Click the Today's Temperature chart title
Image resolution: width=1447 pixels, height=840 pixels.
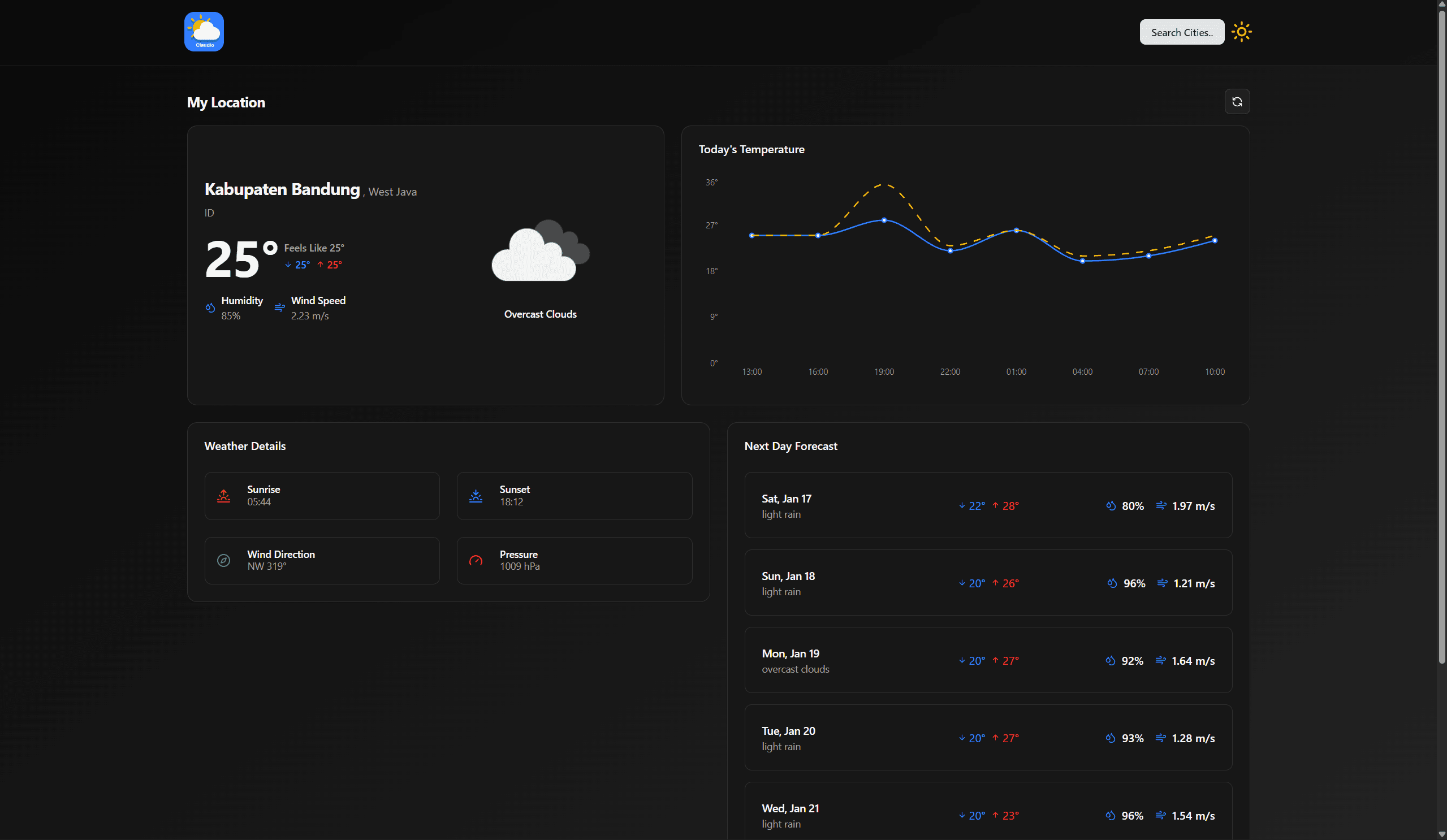click(x=751, y=149)
